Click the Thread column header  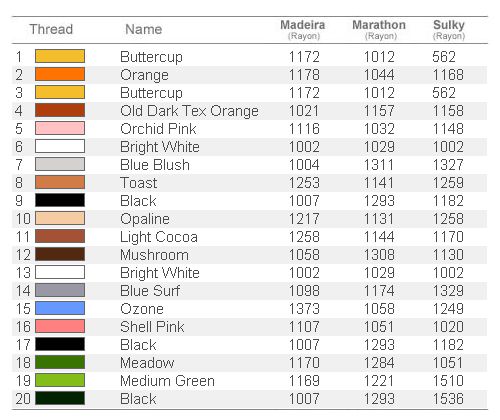(x=51, y=29)
